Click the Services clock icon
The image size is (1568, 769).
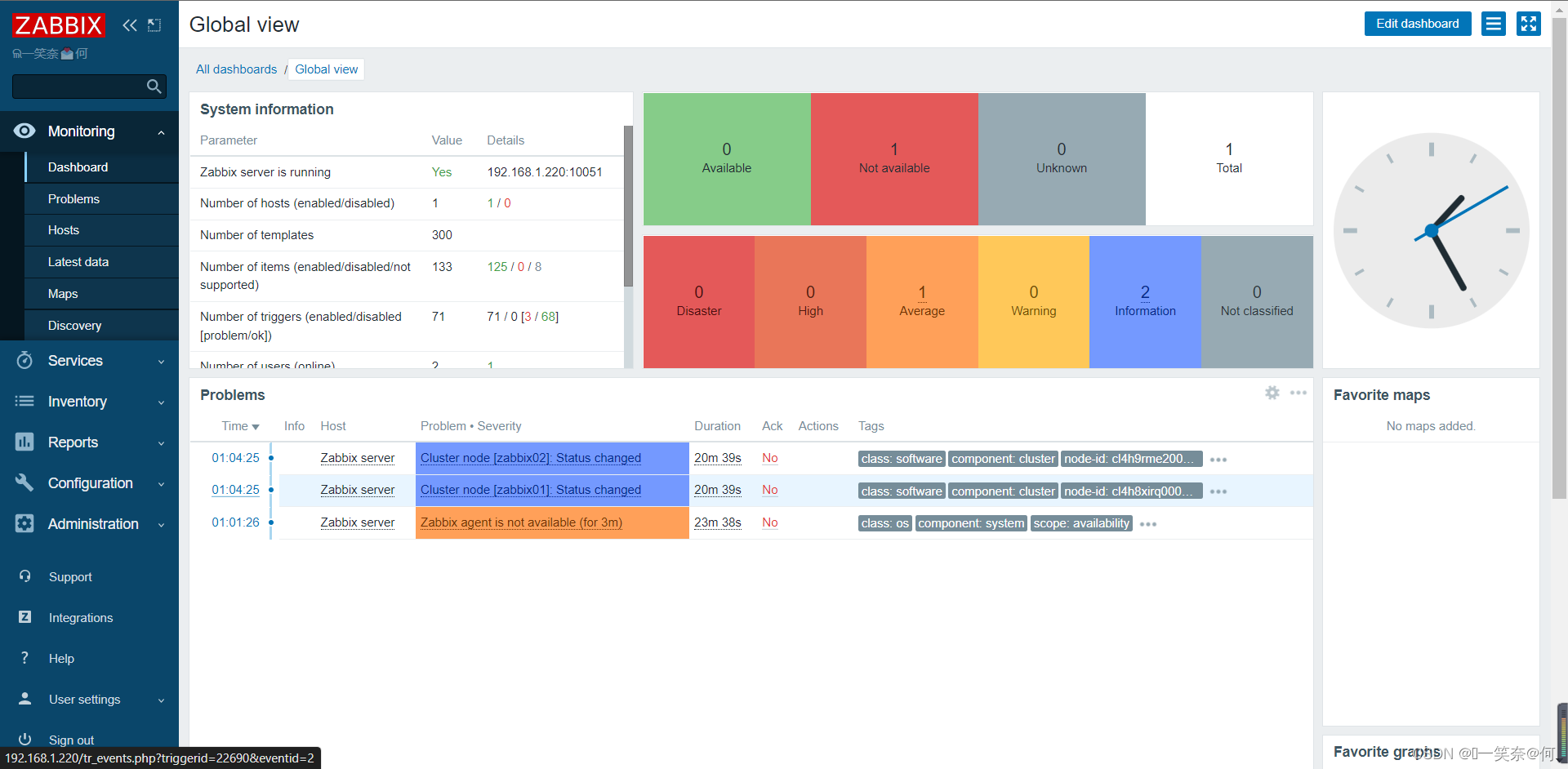coord(24,361)
